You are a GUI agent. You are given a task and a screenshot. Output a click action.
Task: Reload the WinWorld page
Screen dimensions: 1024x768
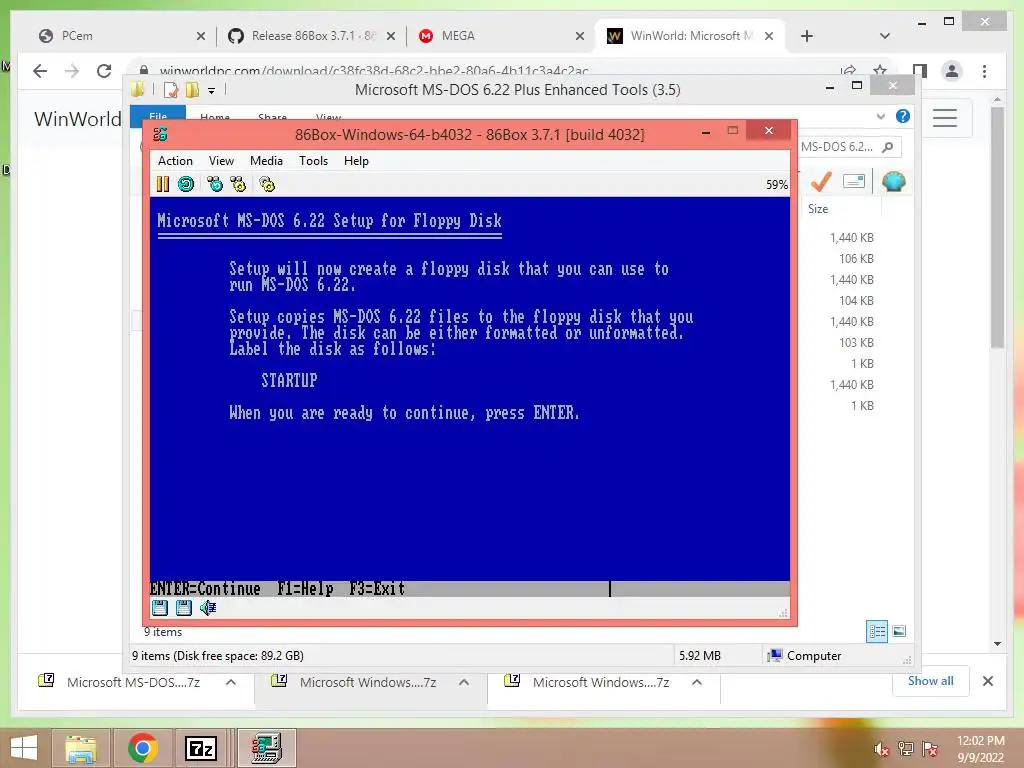(x=104, y=71)
